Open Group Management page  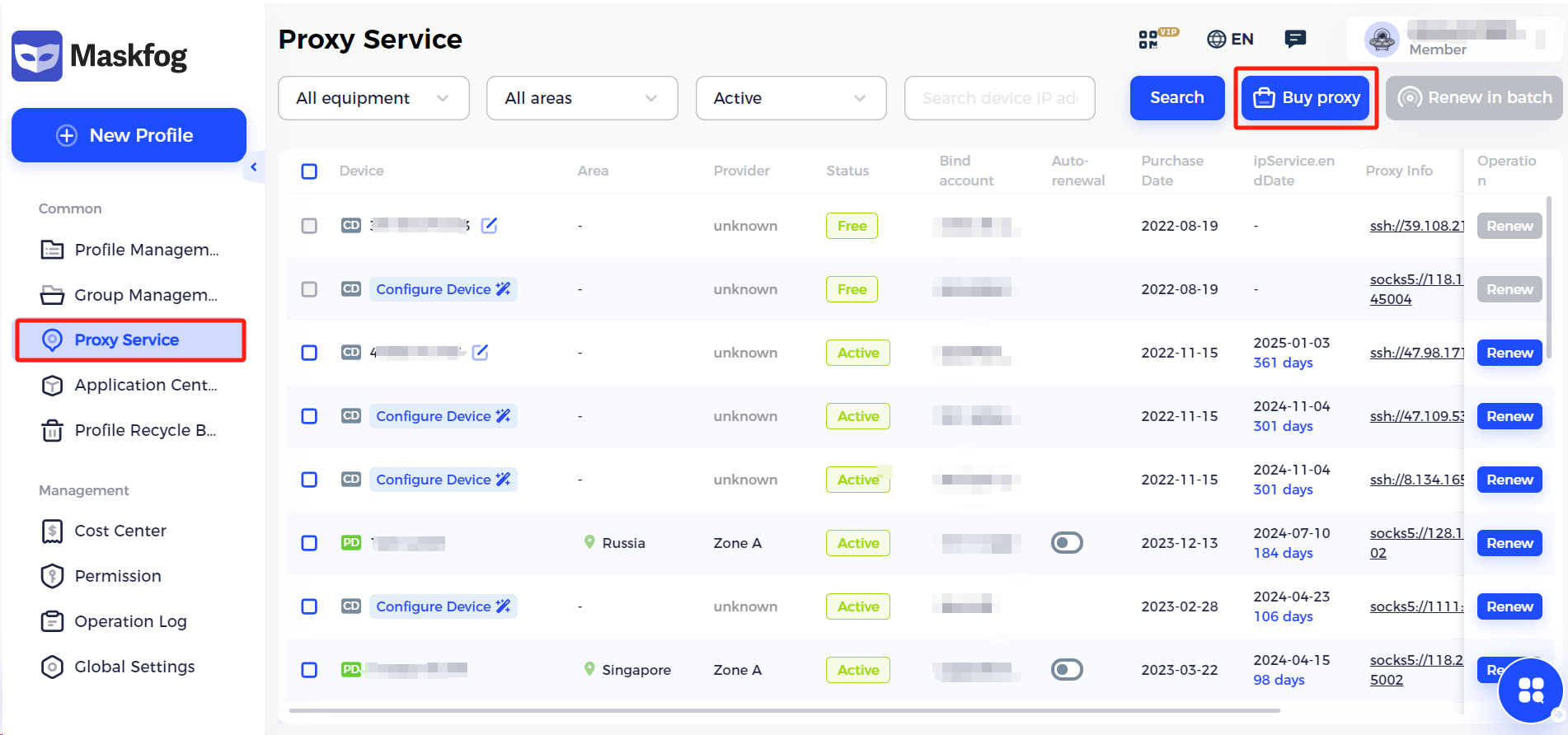(x=130, y=295)
